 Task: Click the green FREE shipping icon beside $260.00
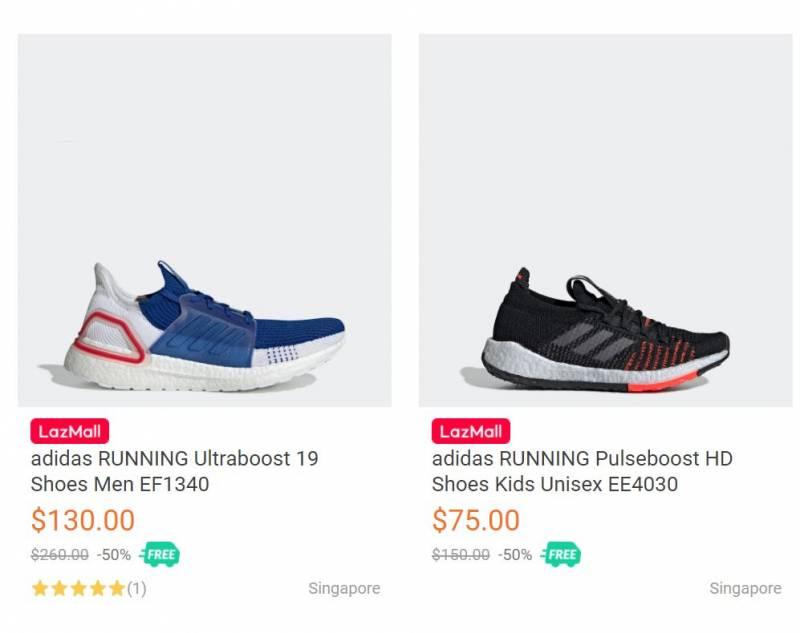(x=160, y=554)
